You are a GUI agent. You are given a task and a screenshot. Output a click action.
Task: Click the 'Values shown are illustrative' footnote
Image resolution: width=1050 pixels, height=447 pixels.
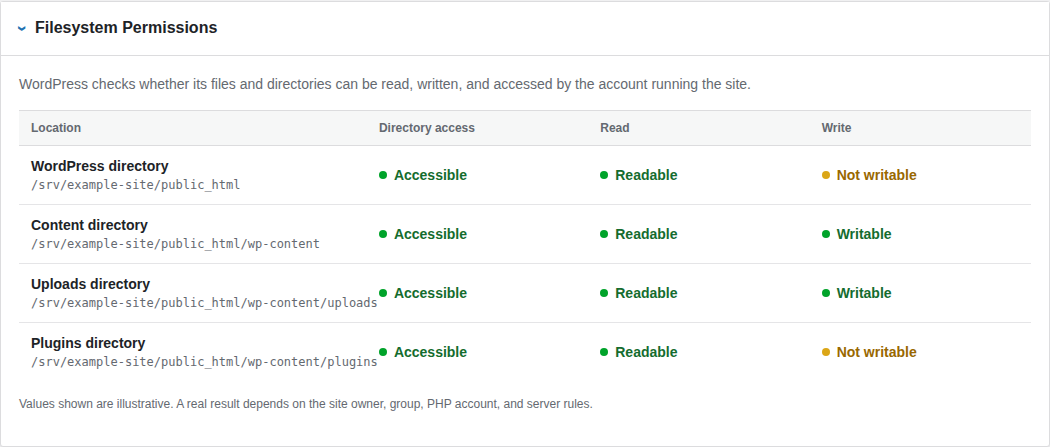[x=306, y=404]
